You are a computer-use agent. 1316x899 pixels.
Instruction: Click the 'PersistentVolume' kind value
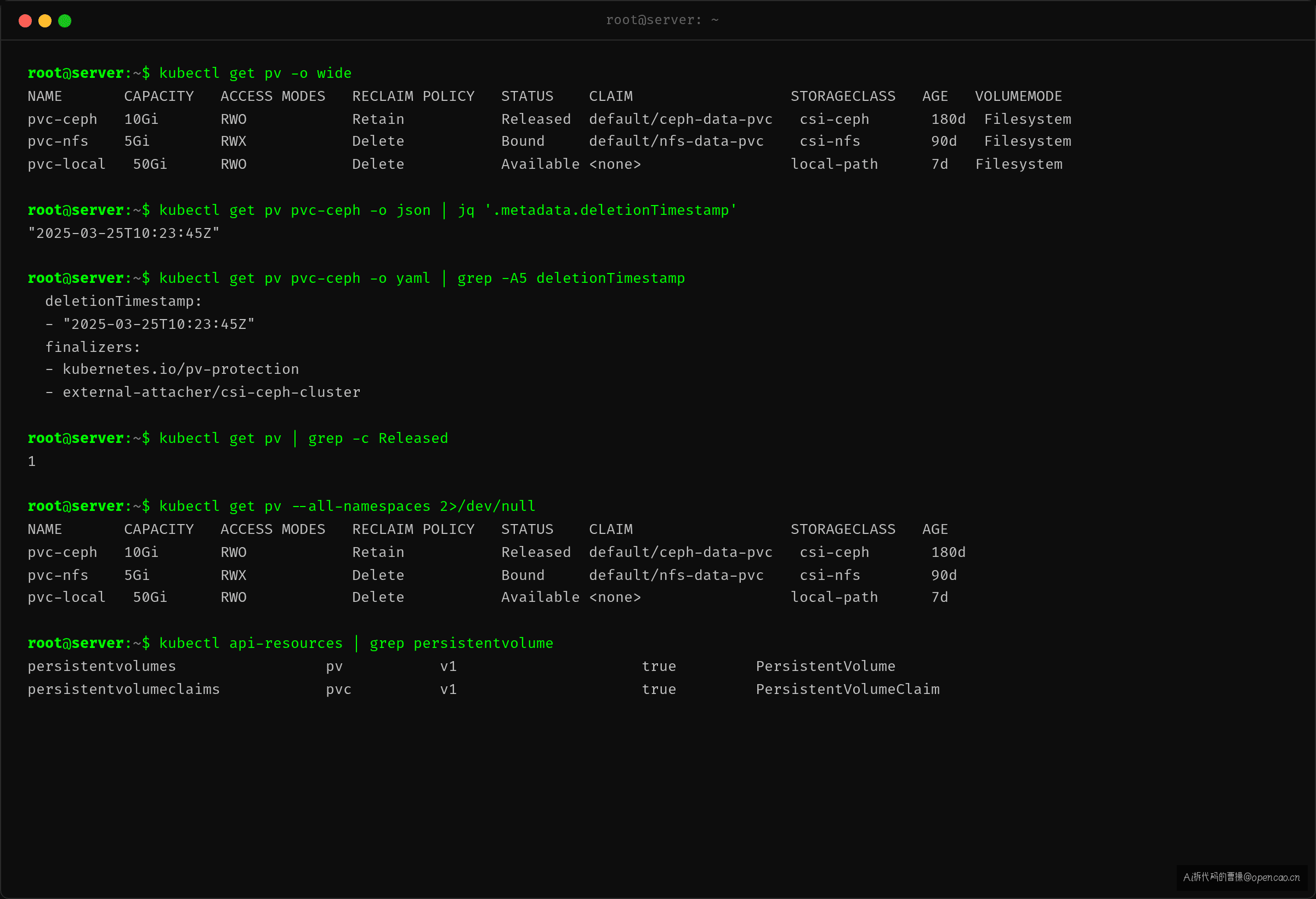point(826,667)
